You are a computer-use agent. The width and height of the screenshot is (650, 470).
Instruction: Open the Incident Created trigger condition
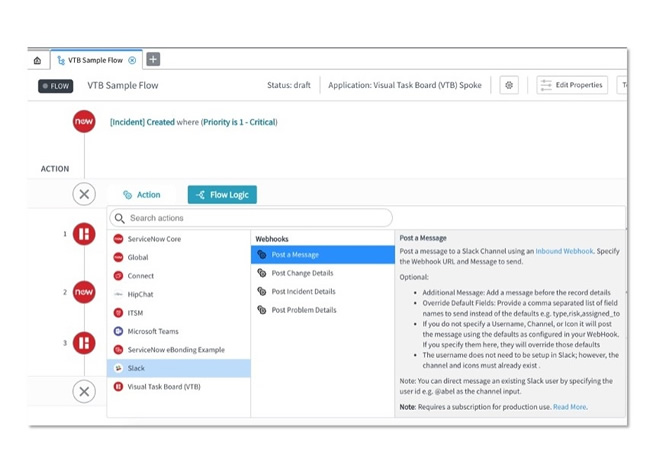point(194,122)
